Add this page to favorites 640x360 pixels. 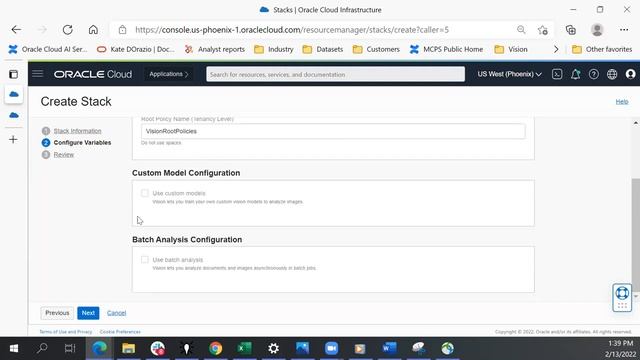[543, 29]
